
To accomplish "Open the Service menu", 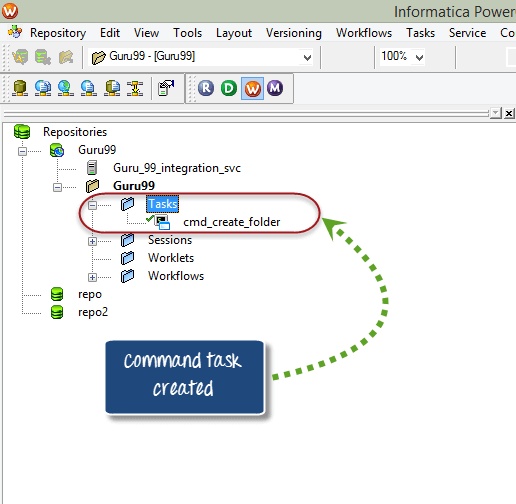I will [x=467, y=33].
